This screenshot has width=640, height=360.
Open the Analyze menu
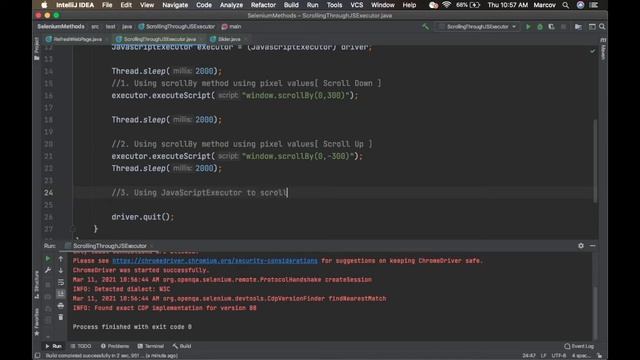(x=231, y=5)
